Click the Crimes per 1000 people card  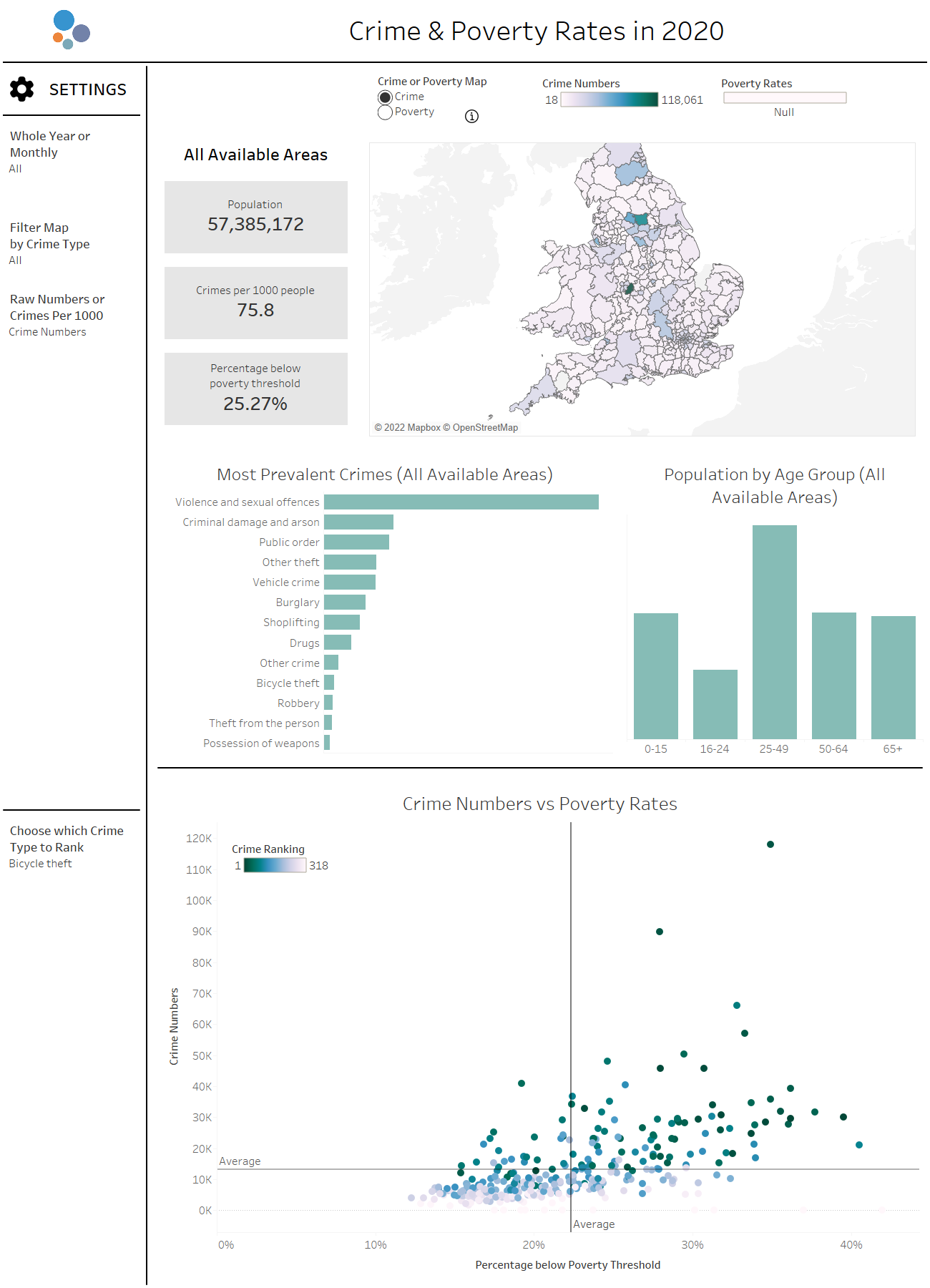click(x=255, y=303)
